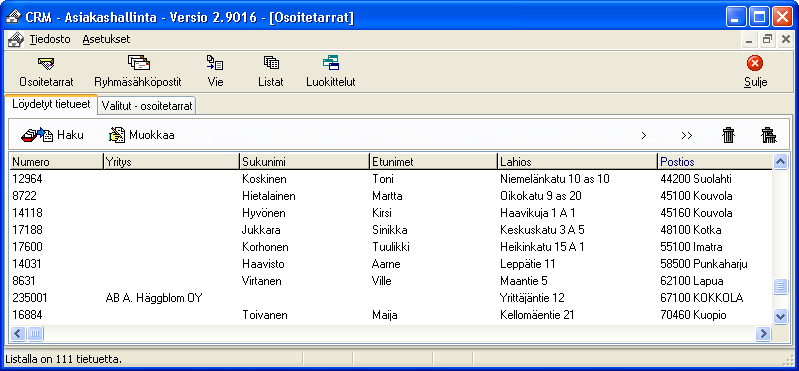
Task: Restore the inner child window
Action: [x=767, y=40]
